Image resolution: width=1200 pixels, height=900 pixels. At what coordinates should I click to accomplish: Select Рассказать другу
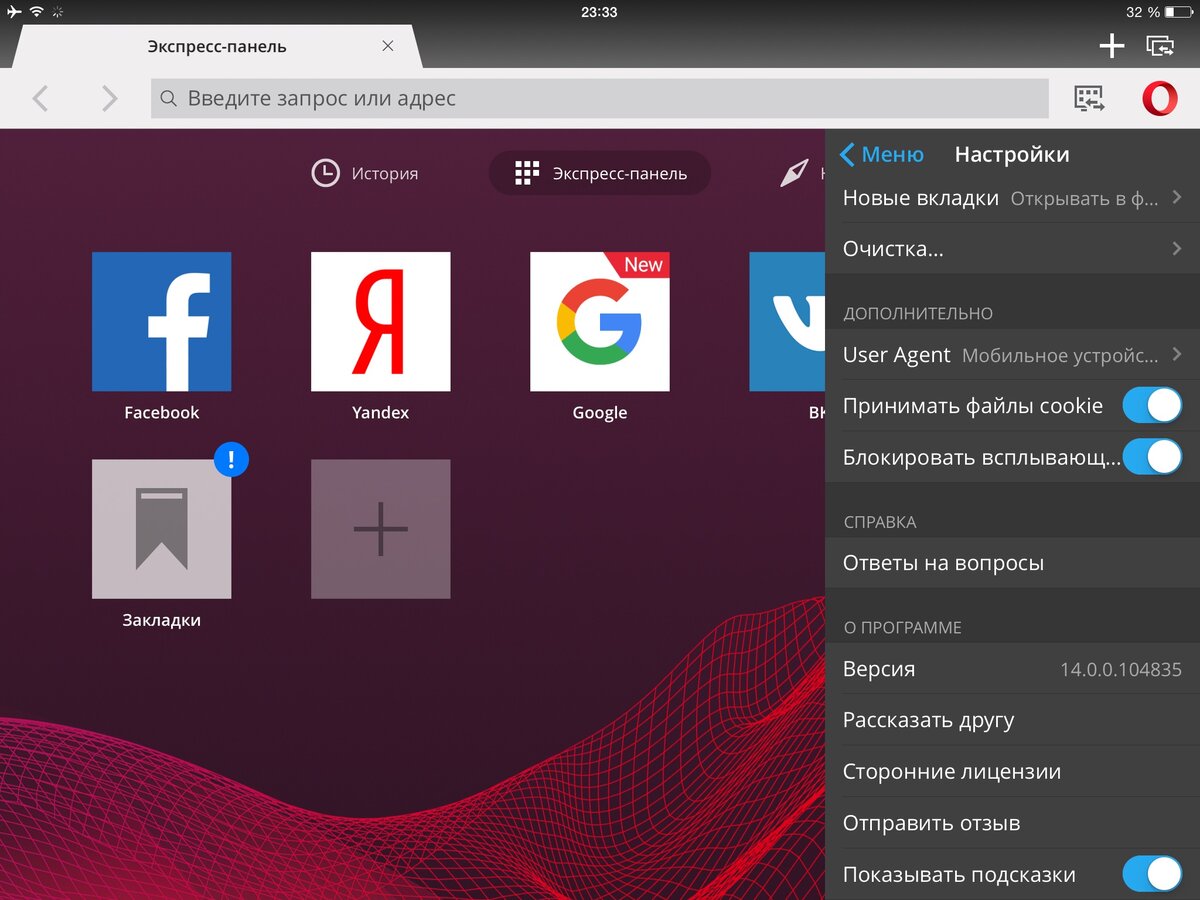point(1012,720)
